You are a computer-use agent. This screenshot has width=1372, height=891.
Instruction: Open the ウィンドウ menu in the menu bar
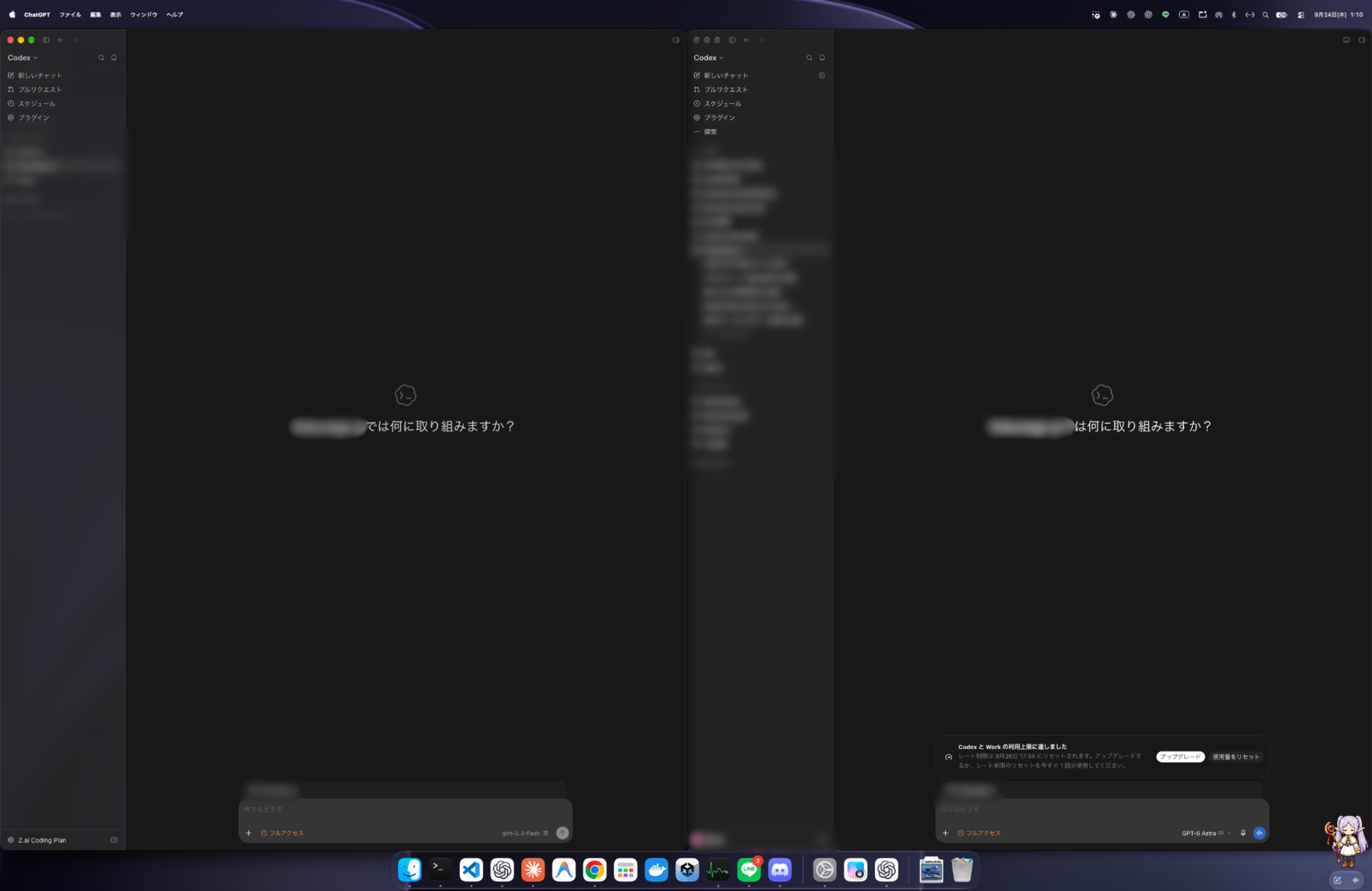click(x=144, y=15)
